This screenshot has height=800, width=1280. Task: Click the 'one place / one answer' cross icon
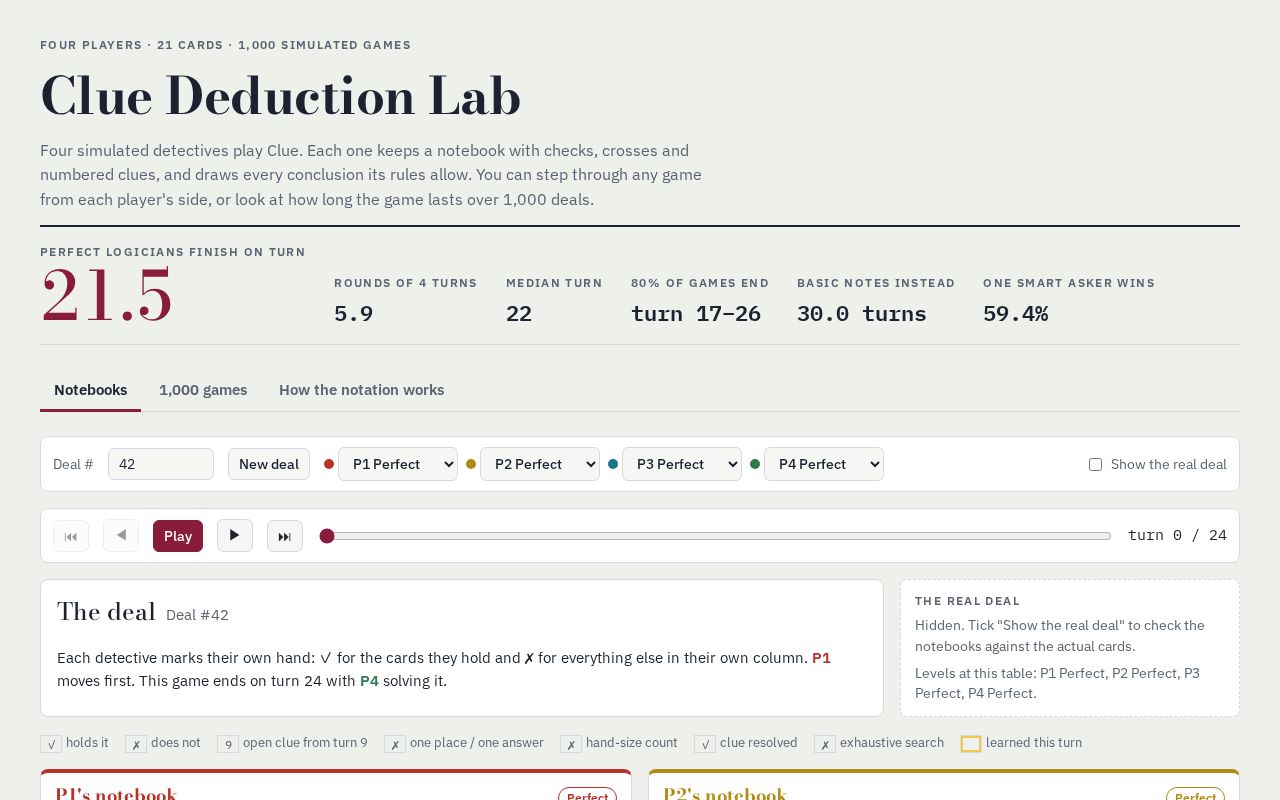pyautogui.click(x=395, y=744)
